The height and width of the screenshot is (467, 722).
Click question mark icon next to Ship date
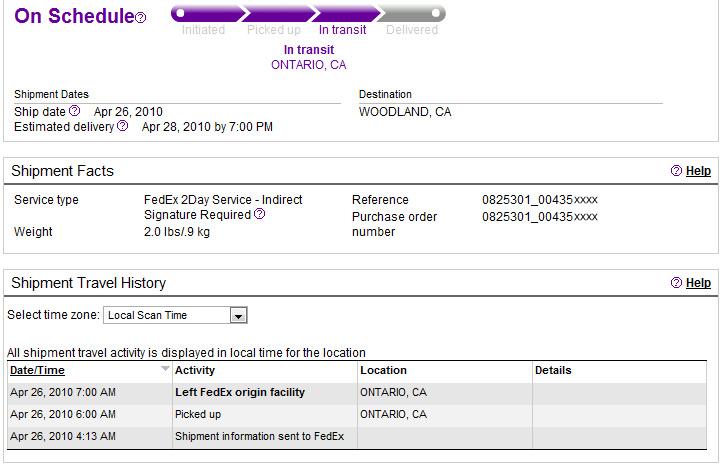click(x=74, y=111)
